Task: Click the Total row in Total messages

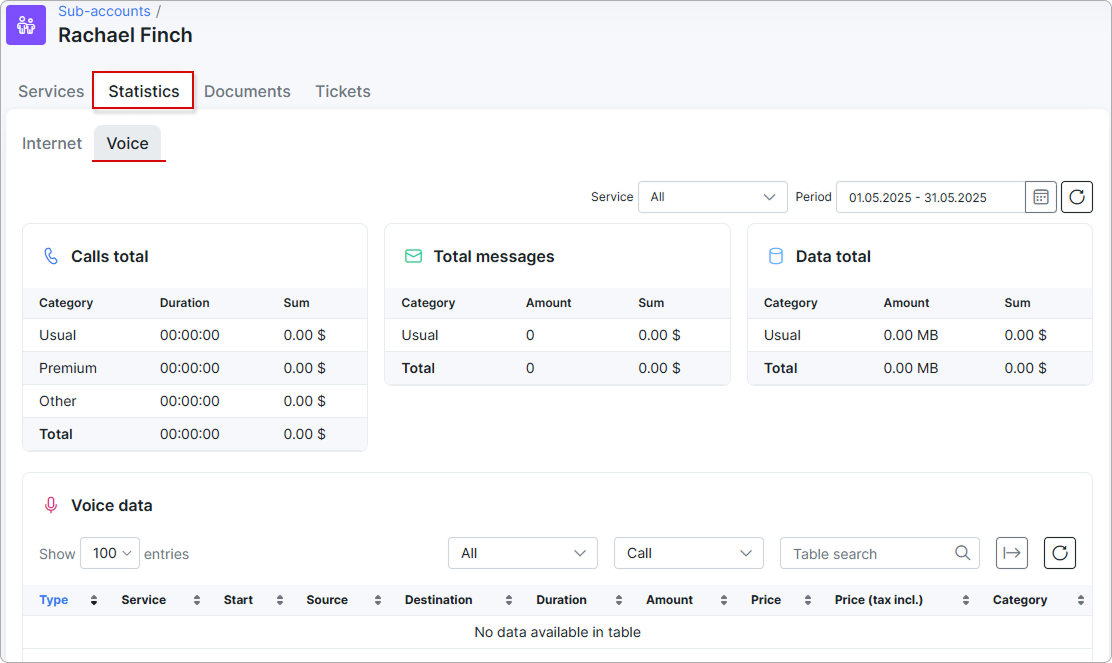Action: point(557,368)
